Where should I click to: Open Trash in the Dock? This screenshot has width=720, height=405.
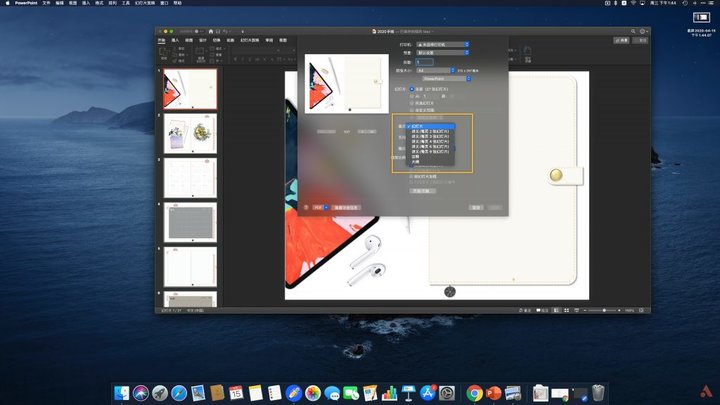point(598,393)
